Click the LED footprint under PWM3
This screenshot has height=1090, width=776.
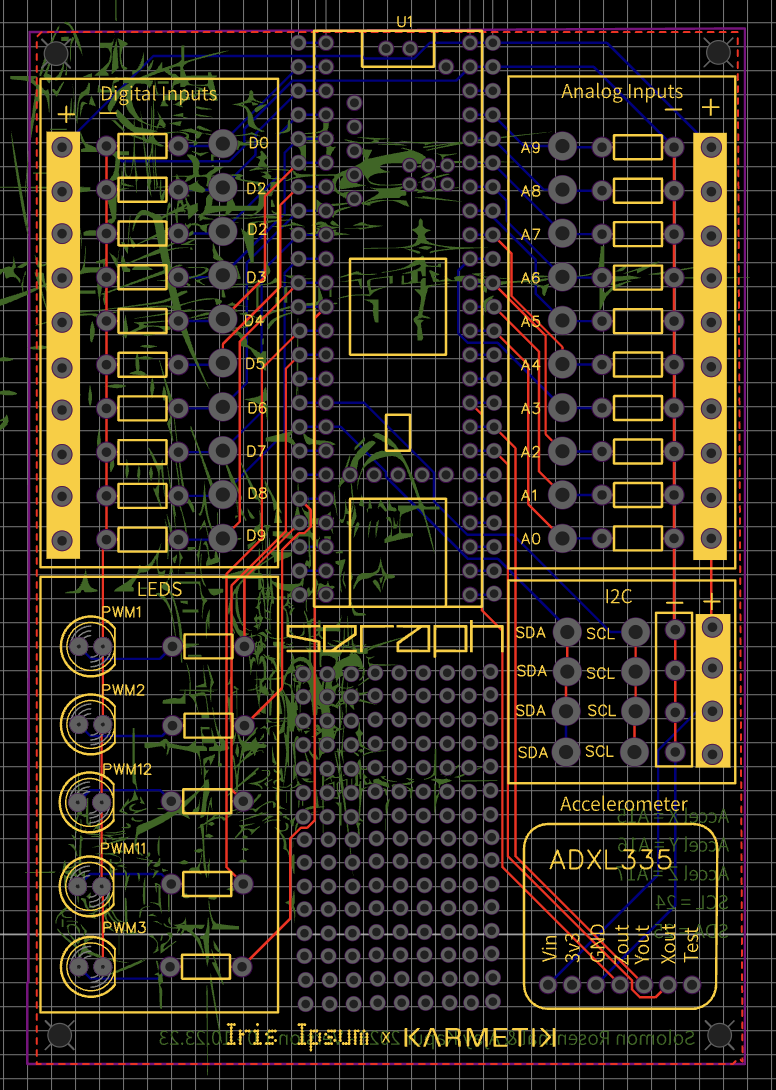[x=88, y=967]
